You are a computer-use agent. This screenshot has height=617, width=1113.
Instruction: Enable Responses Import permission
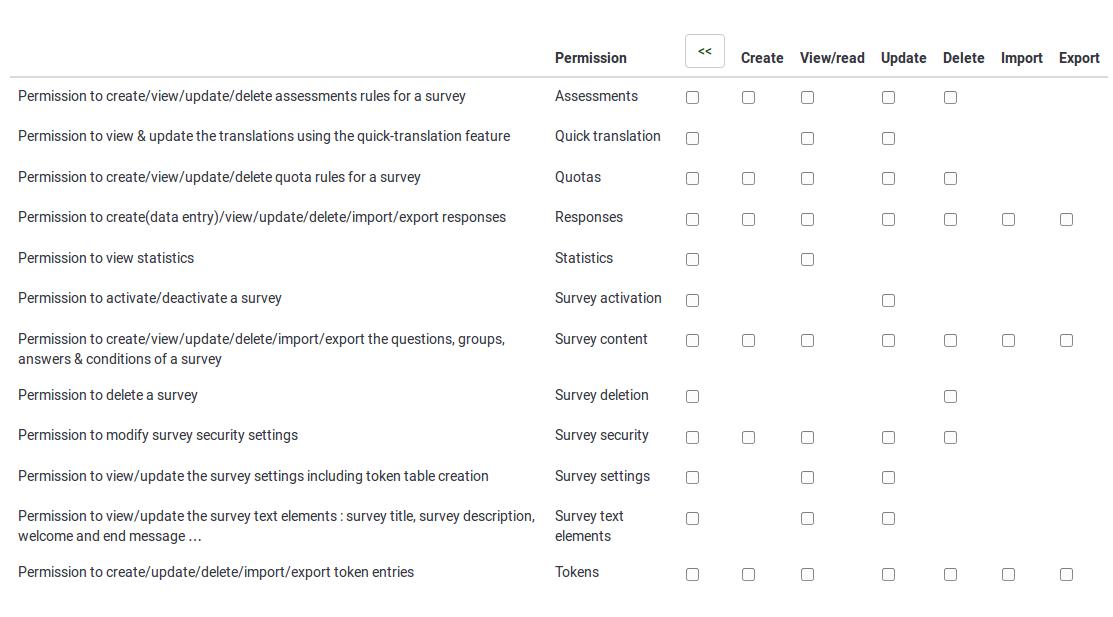[x=1008, y=219]
